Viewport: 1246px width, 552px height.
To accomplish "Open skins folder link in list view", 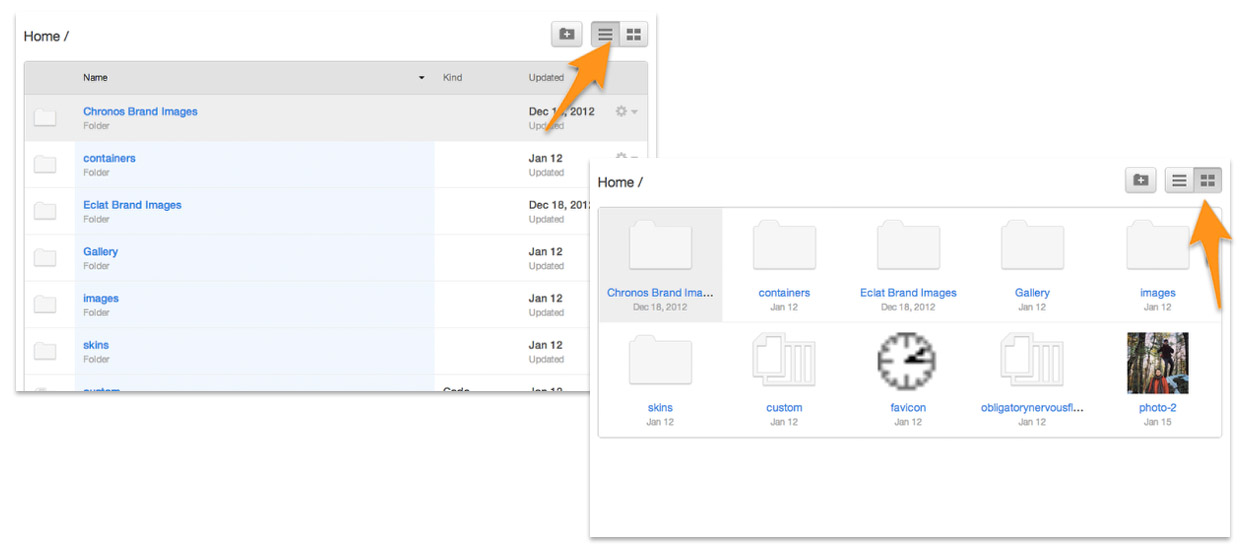I will coord(96,345).
